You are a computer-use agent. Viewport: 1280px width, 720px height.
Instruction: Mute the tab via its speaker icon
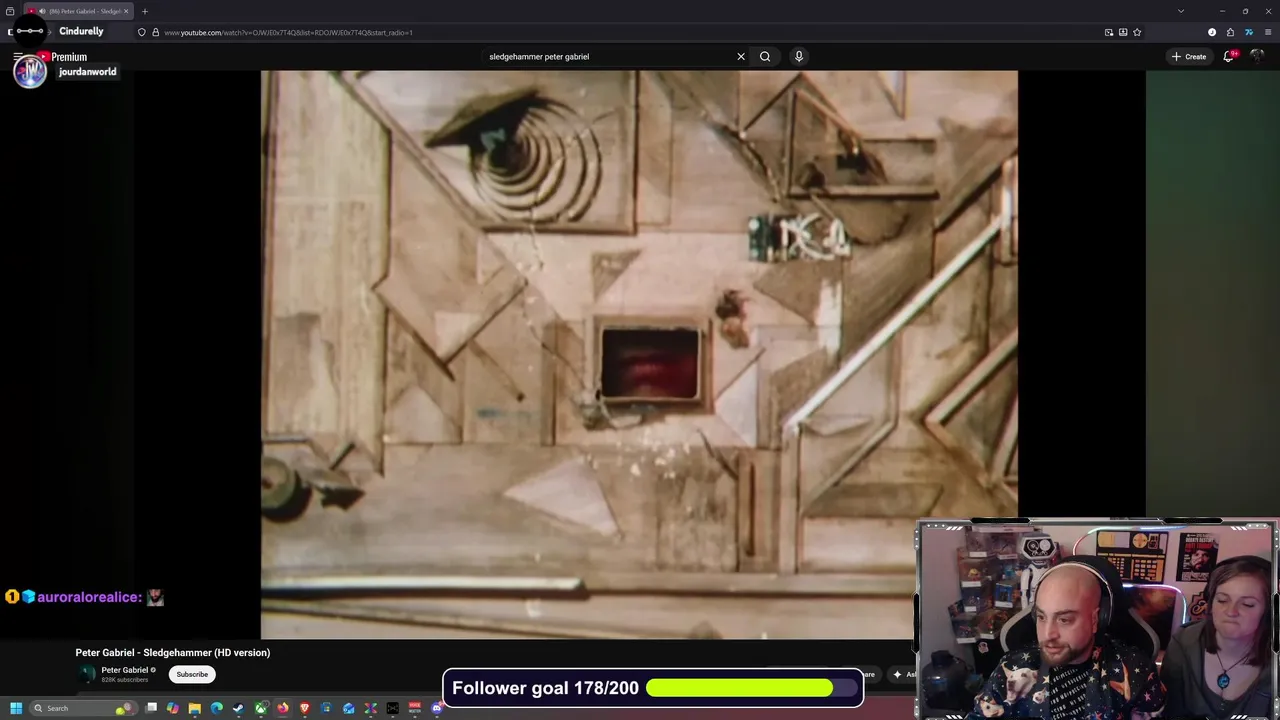[x=41, y=11]
